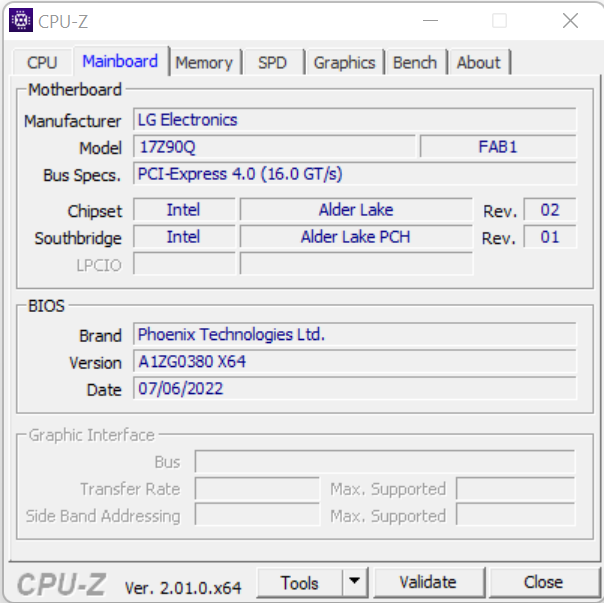
Task: Click the Max. Supported field beside Side Band Addressing
Action: pos(515,514)
